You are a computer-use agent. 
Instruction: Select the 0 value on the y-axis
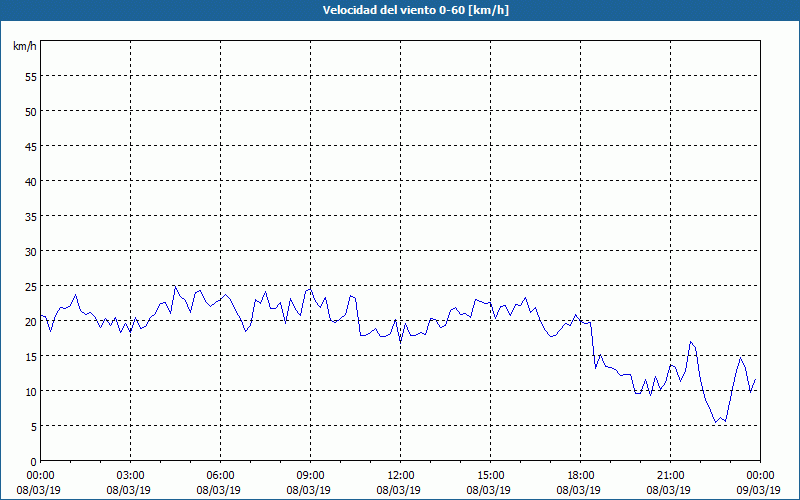(x=34, y=462)
